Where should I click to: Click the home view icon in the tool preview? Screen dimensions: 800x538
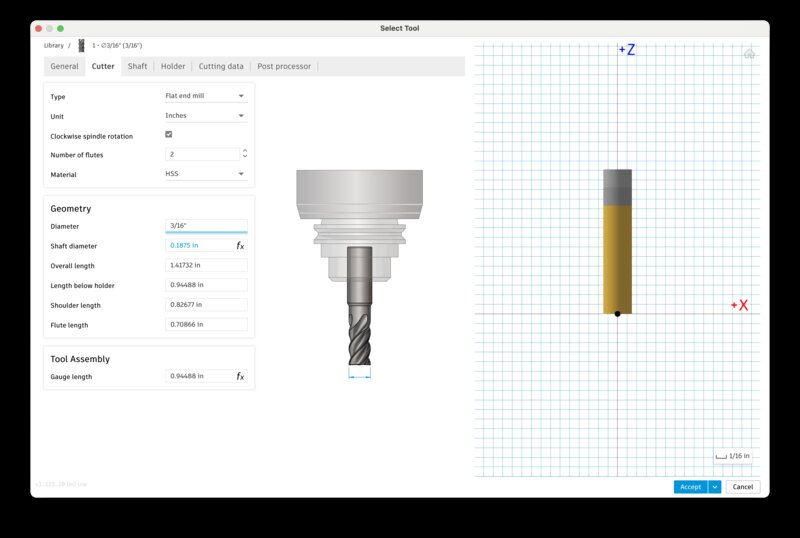click(749, 54)
